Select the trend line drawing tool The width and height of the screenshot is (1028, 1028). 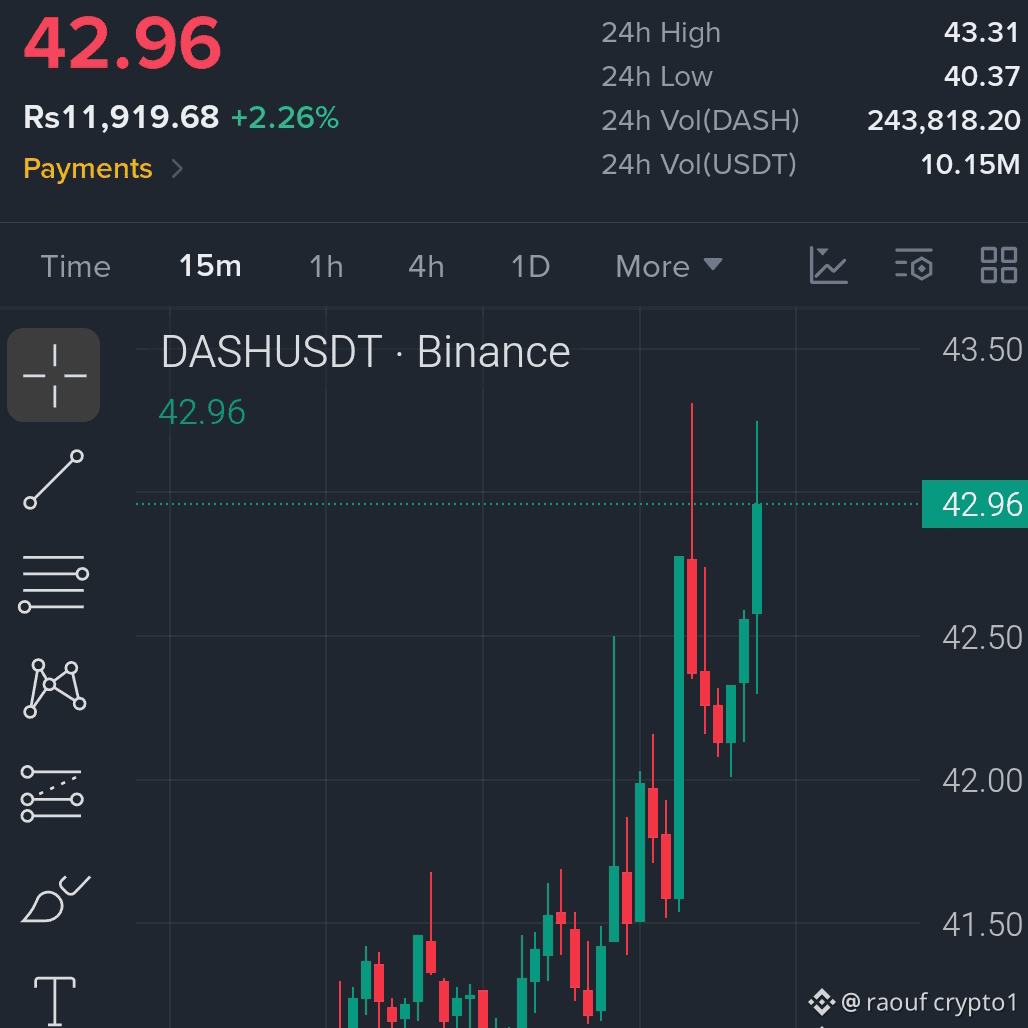click(x=53, y=479)
